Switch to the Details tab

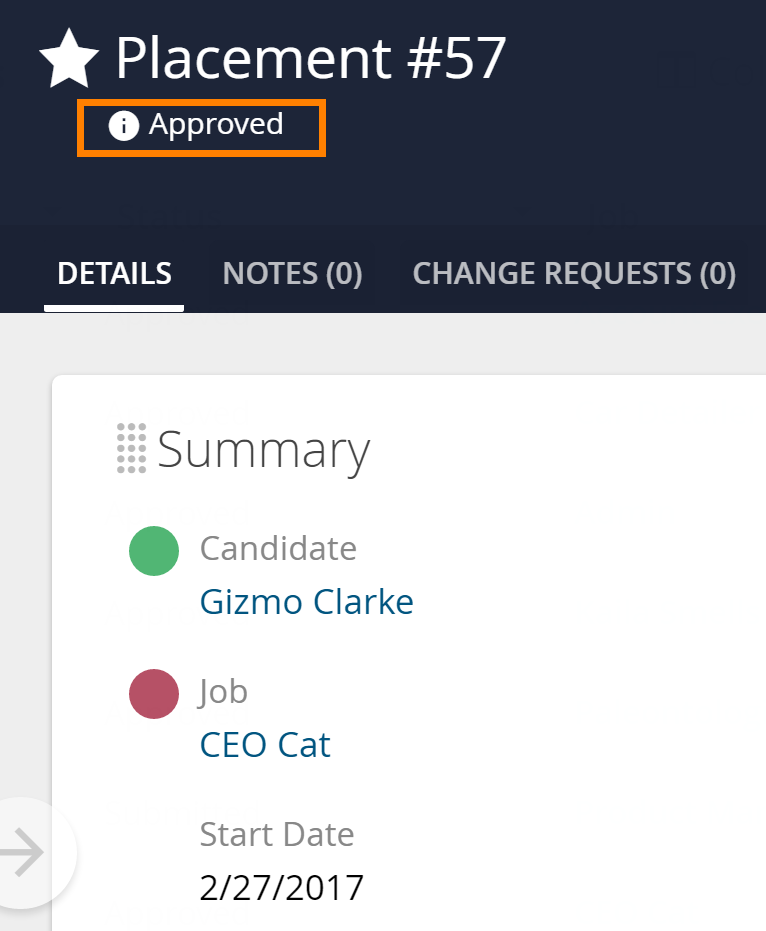(115, 274)
